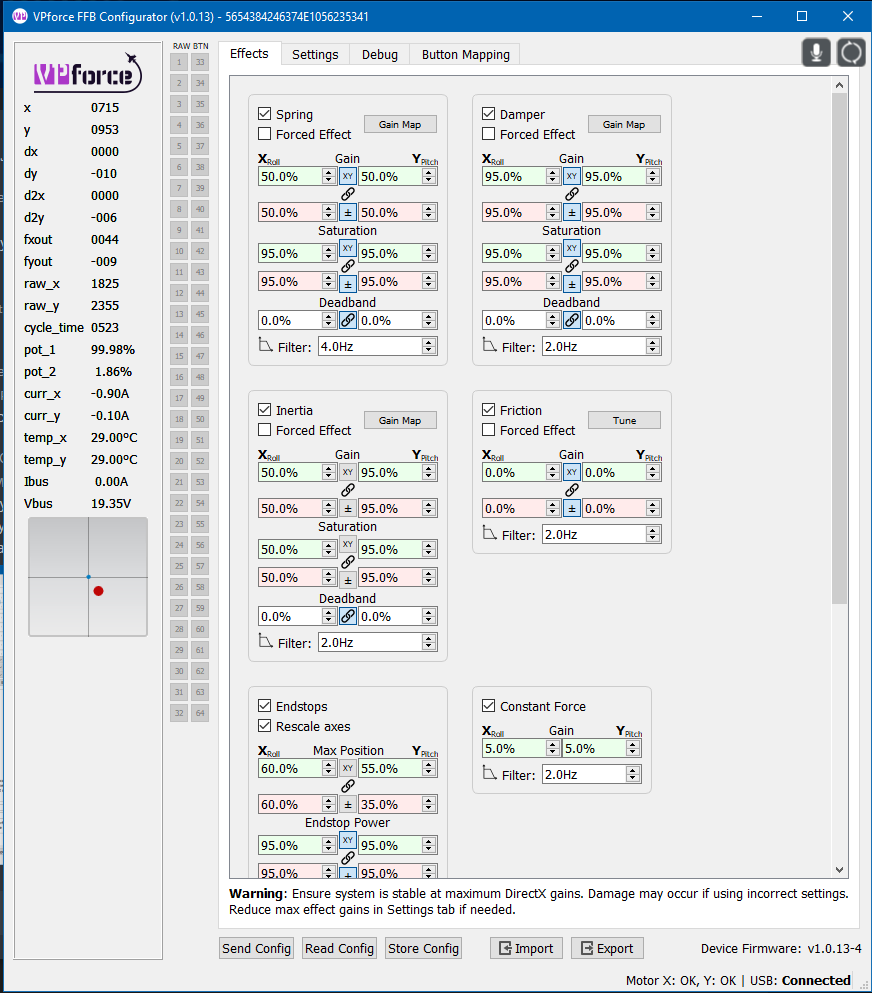The width and height of the screenshot is (872, 993).
Task: Open Damper Gain Map
Action: point(624,125)
